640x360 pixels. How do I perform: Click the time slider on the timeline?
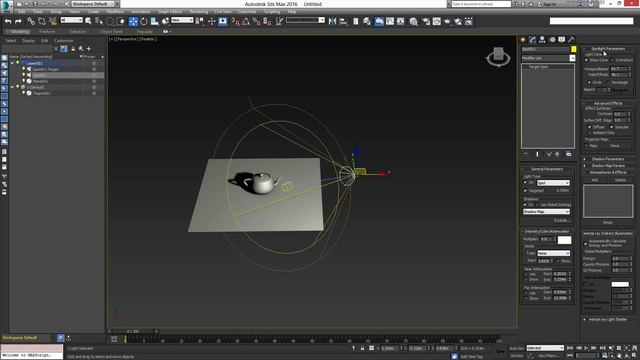point(133,331)
